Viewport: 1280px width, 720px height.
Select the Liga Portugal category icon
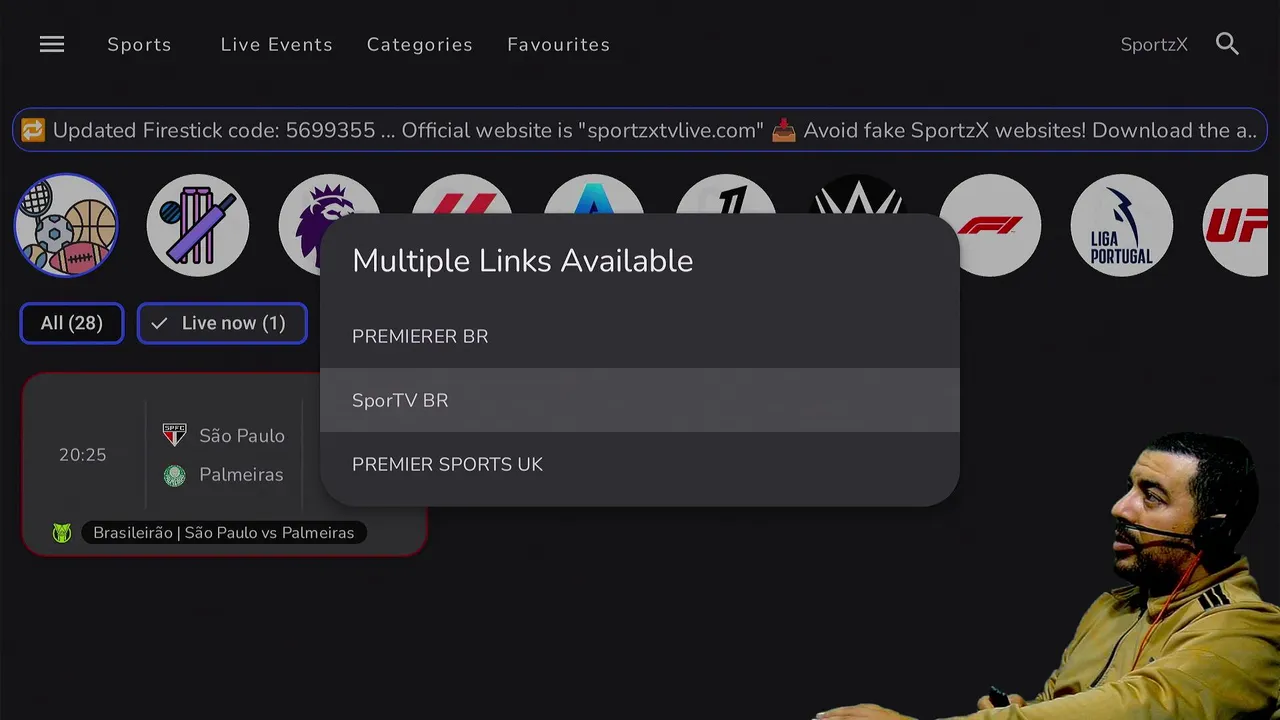(x=1122, y=225)
